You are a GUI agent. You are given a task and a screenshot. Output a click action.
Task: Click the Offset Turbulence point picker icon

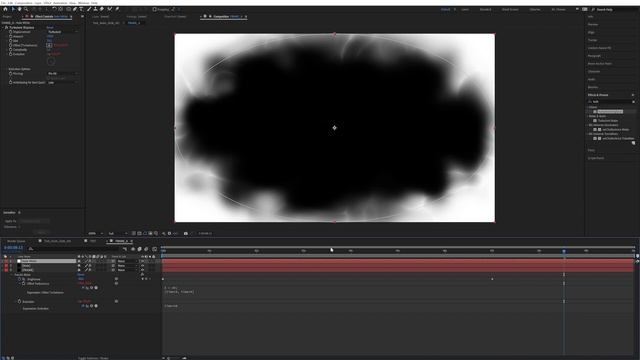(x=49, y=45)
